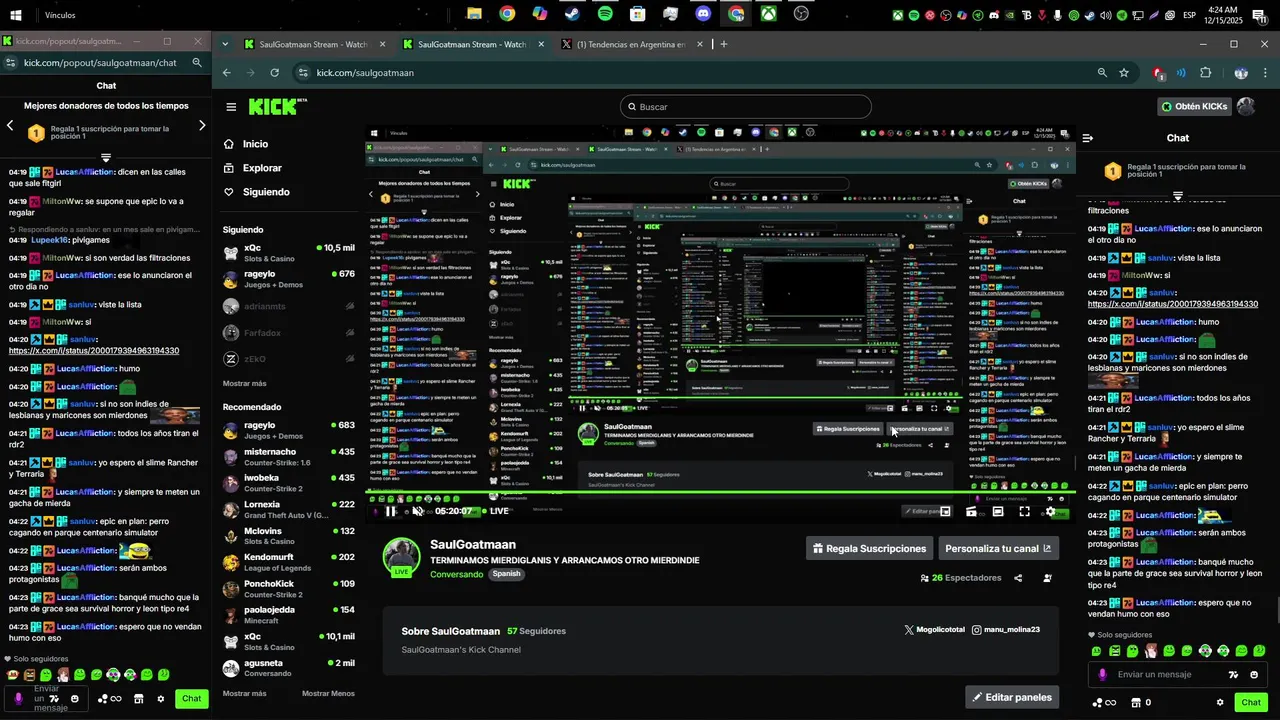Click green Chat button in right panel

[x=1251, y=702]
